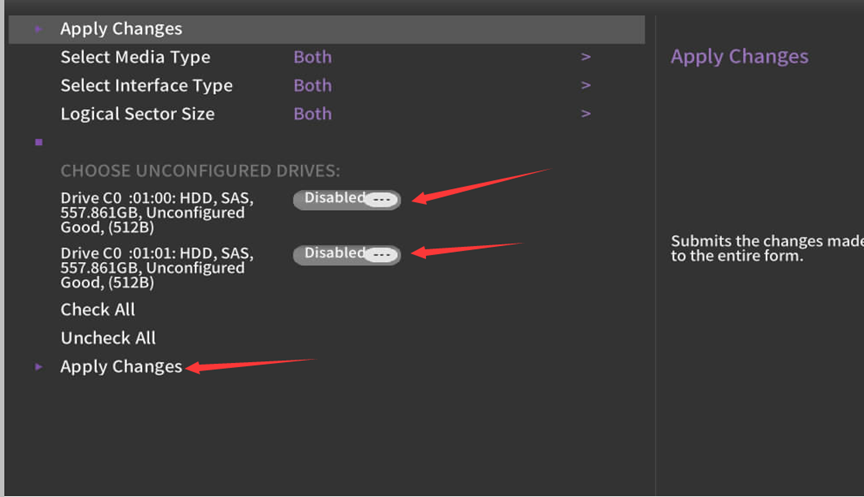
Task: Click the CHOOSE UNCONFIGURED DRIVES heading
Action: 200,171
